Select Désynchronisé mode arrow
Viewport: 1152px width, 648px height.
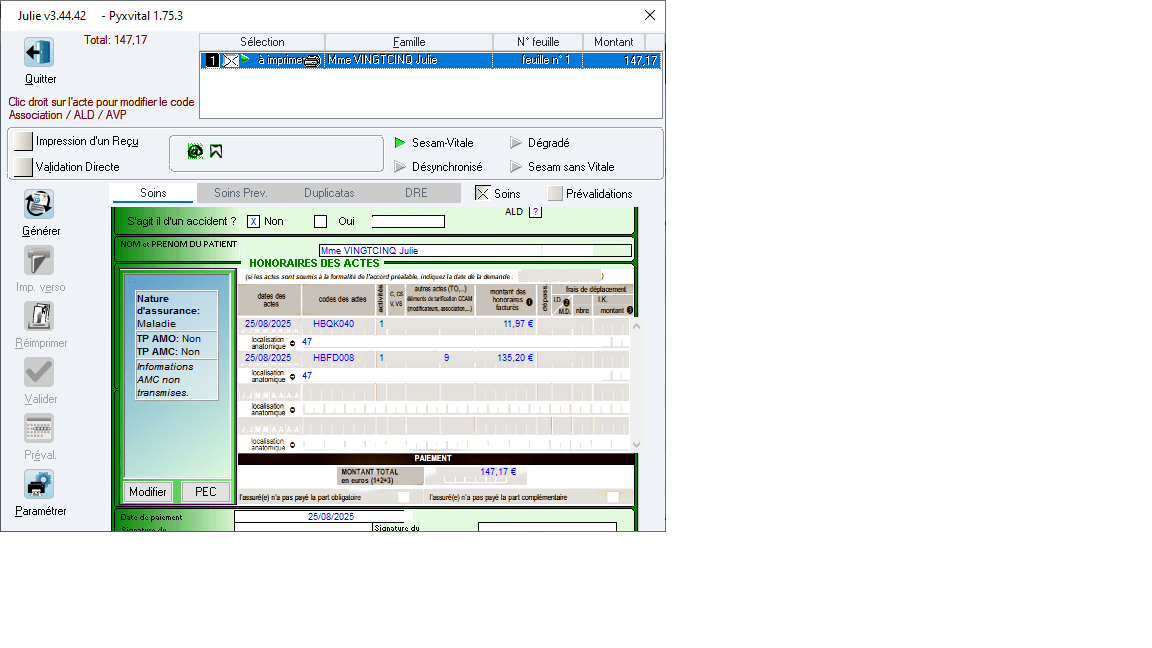[400, 167]
